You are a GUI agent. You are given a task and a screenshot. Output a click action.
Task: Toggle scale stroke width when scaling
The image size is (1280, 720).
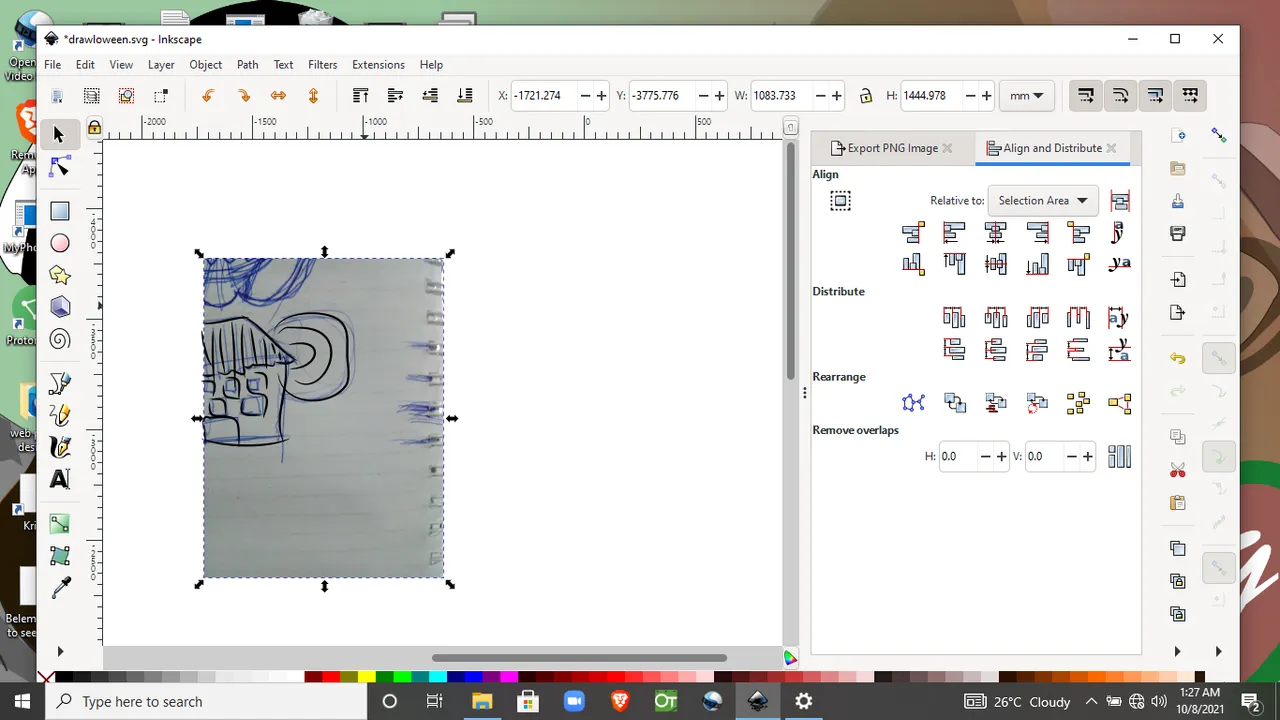[x=1086, y=96]
